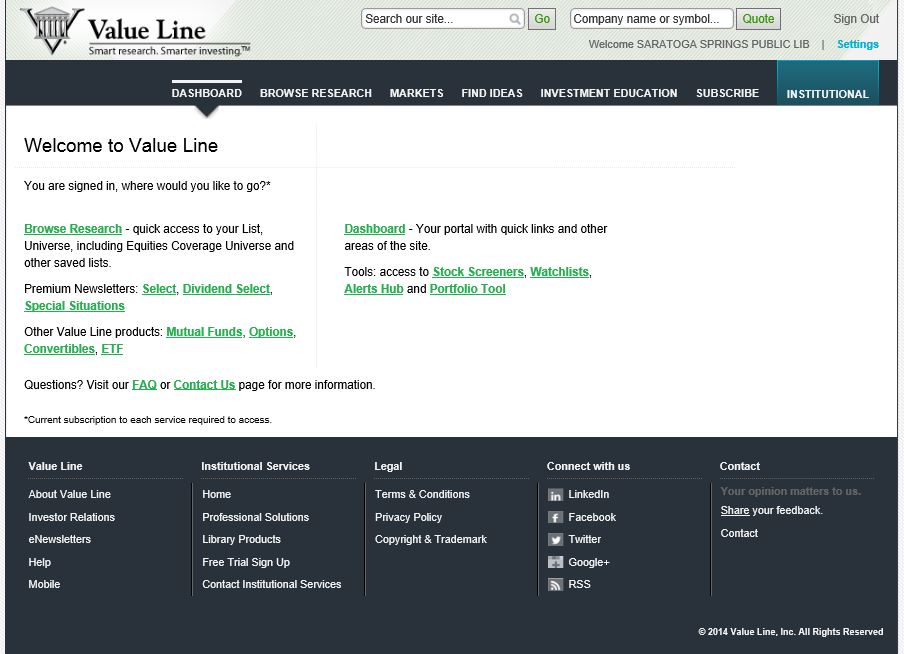904x654 pixels.
Task: Open Professional Solutions link
Action: tap(255, 517)
